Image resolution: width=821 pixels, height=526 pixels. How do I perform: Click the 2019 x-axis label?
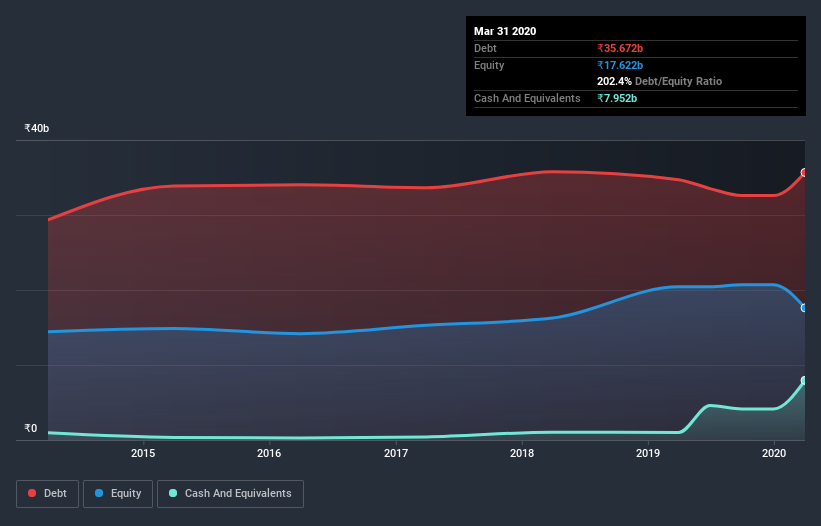[x=648, y=453]
